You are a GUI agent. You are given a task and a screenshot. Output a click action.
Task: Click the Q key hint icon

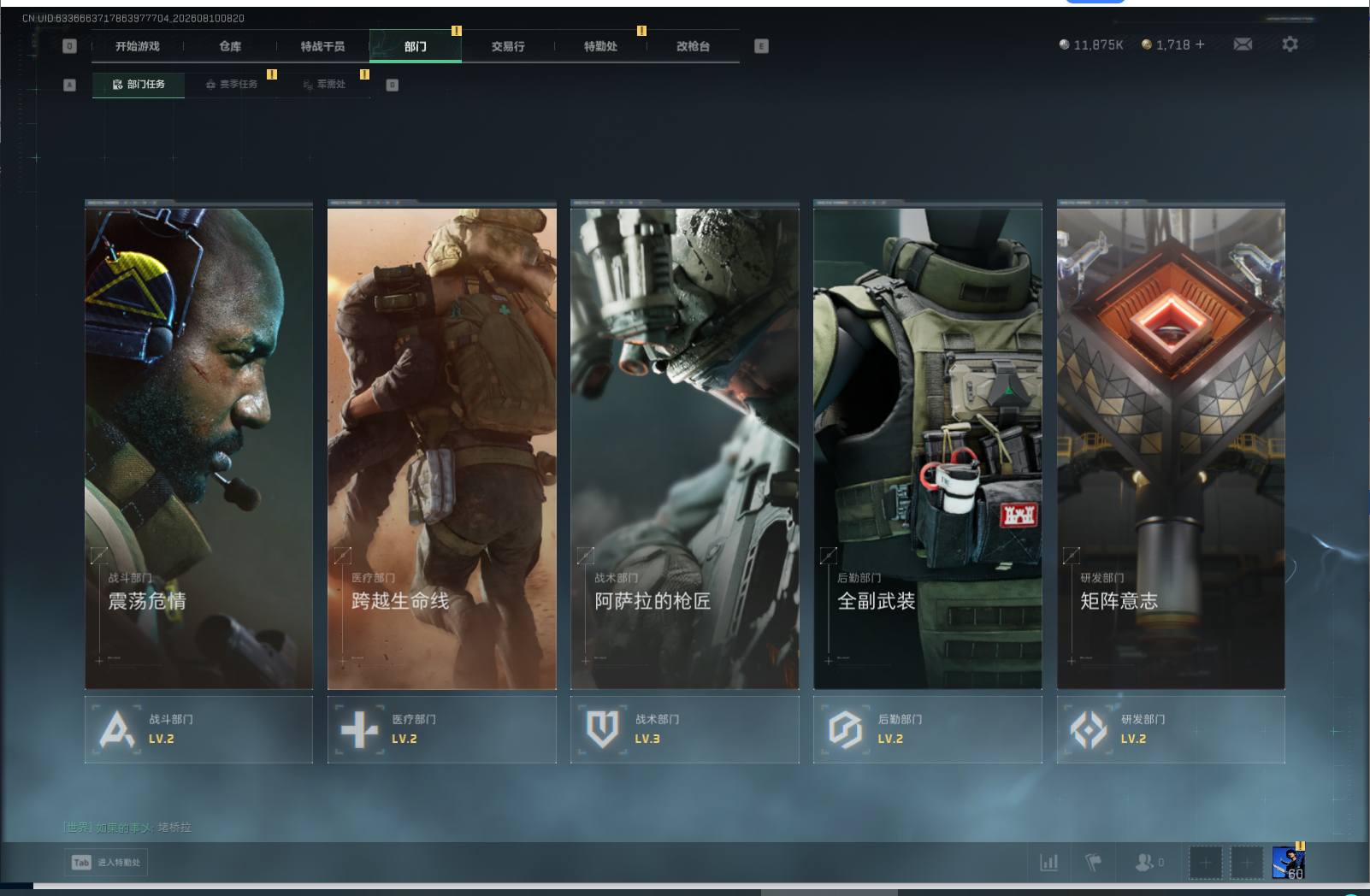[70, 46]
